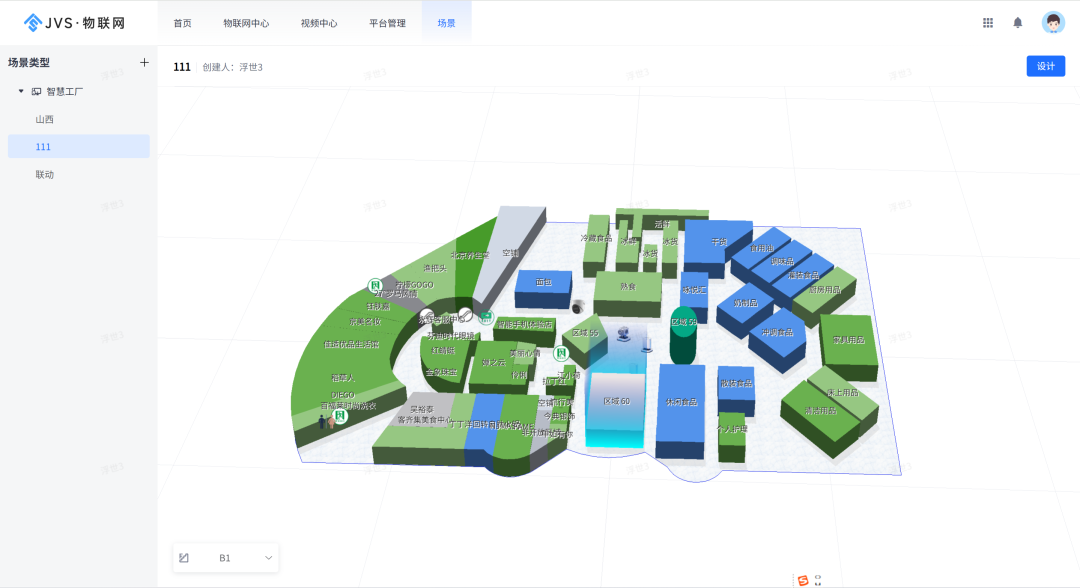The width and height of the screenshot is (1080, 588).
Task: Click the 区域 60 glowing block
Action: click(x=616, y=410)
